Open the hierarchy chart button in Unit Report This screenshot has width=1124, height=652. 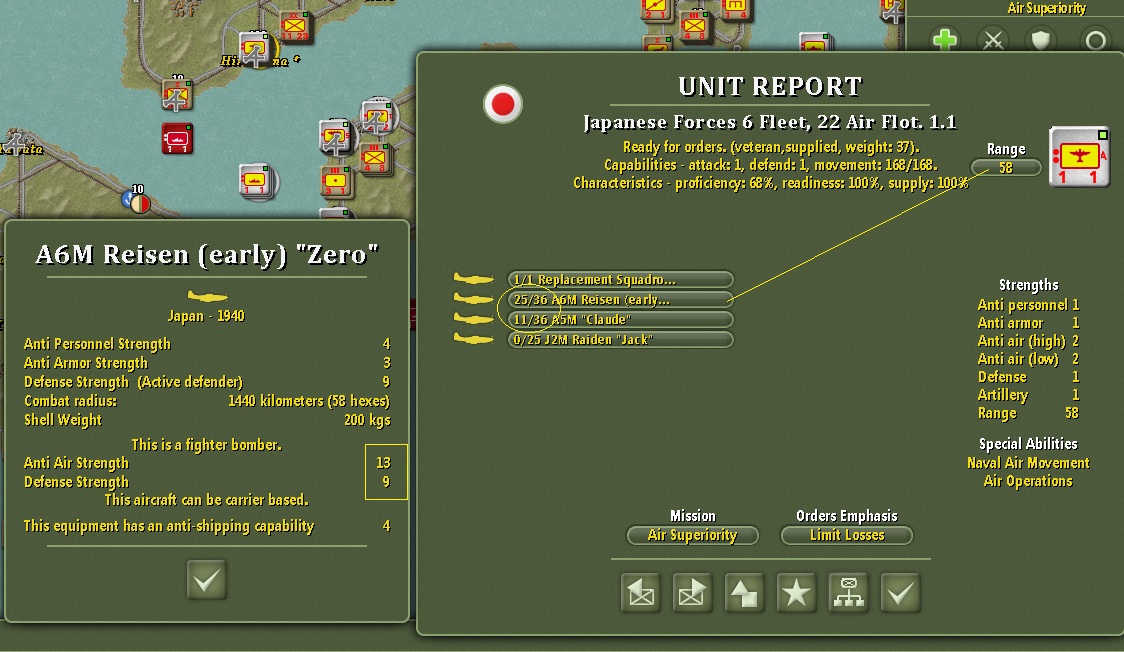[849, 593]
